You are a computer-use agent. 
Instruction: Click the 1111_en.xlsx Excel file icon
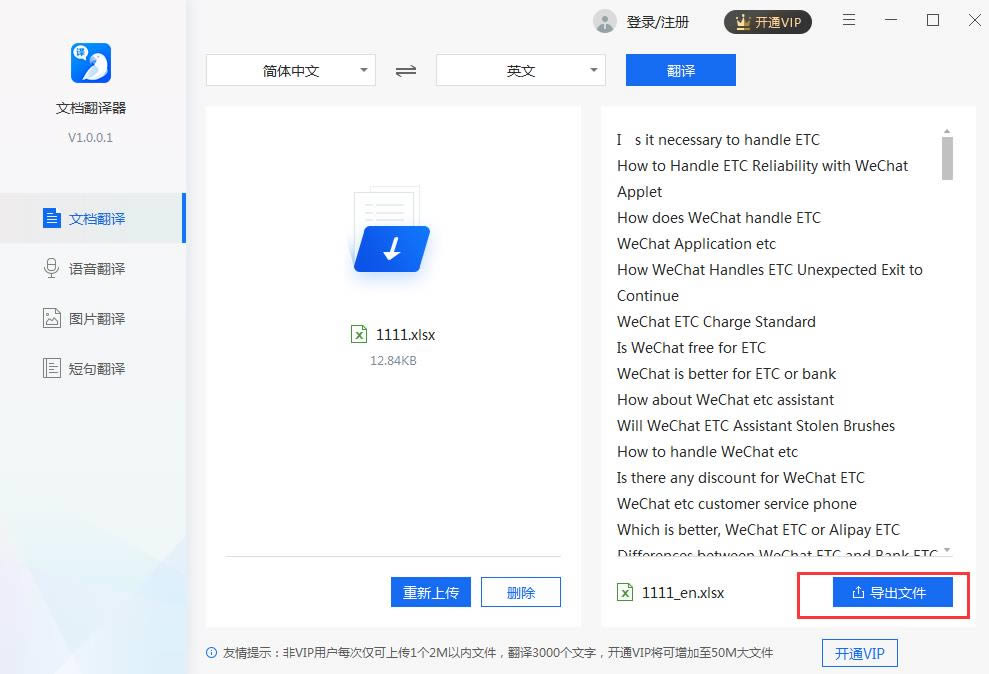click(x=625, y=592)
